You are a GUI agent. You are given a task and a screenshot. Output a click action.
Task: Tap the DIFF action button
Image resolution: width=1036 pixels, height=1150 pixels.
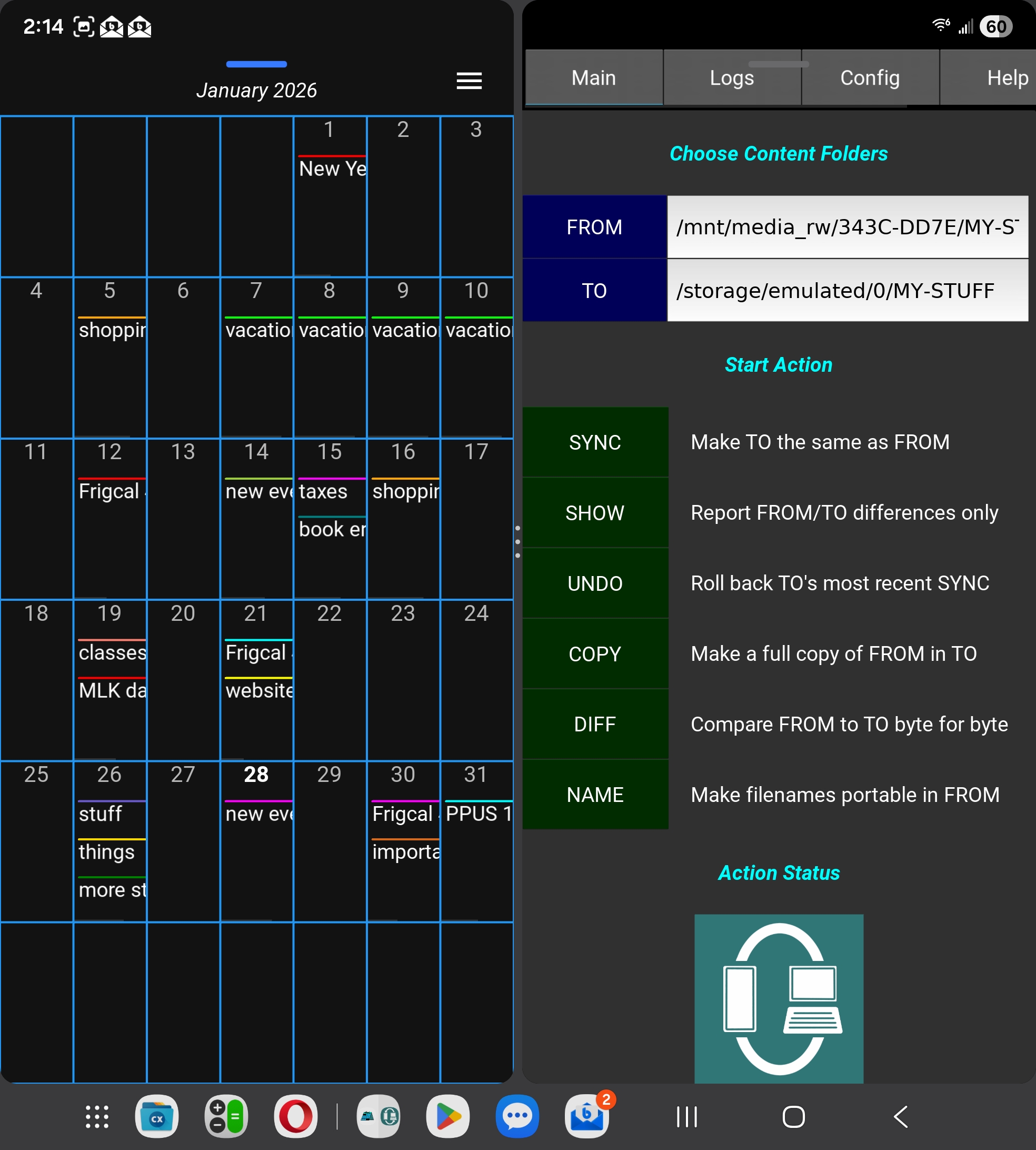(x=595, y=724)
